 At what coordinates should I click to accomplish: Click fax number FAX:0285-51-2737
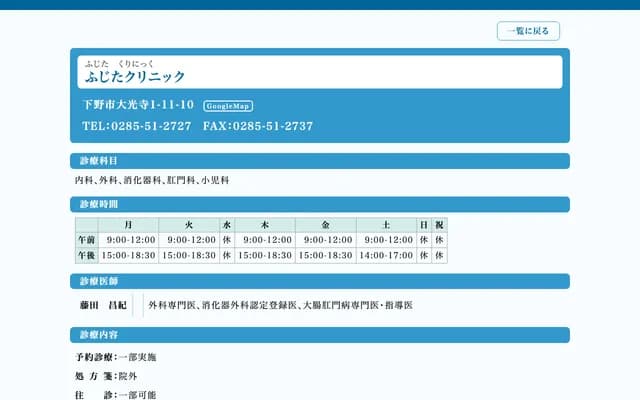pos(258,126)
